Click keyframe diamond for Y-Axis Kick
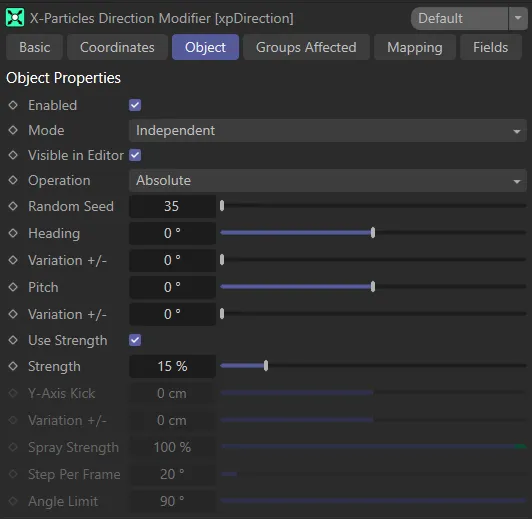 coord(13,393)
